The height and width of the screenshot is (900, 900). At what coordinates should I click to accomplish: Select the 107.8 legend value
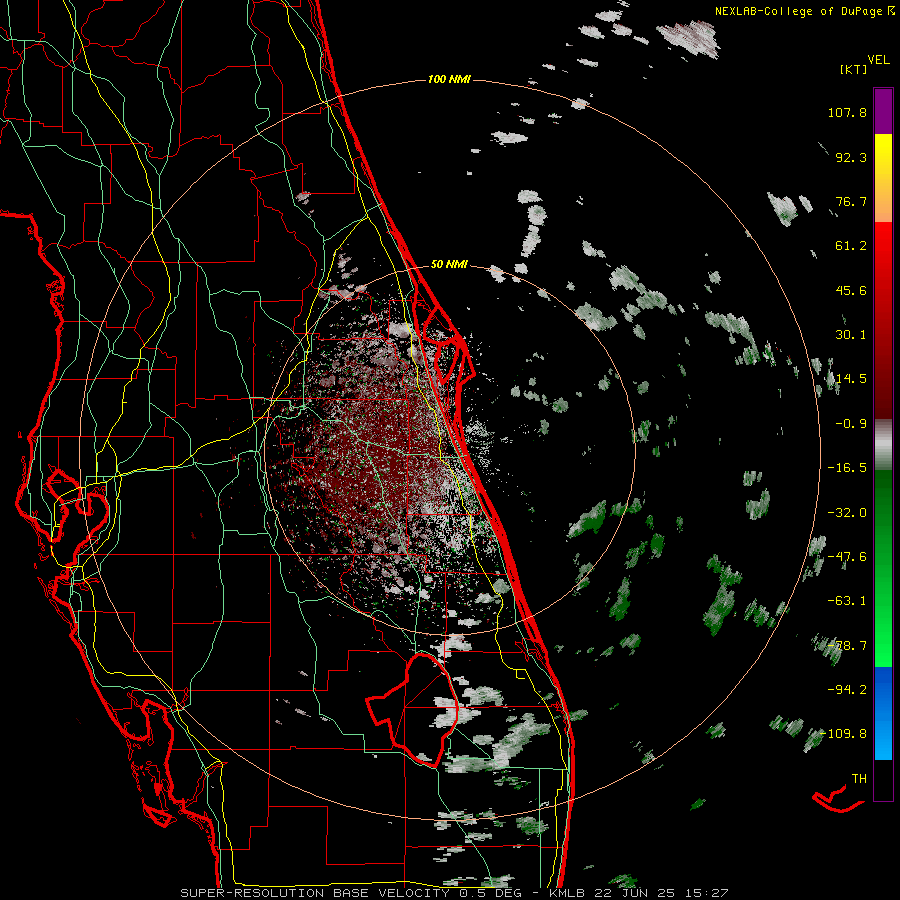coord(847,112)
